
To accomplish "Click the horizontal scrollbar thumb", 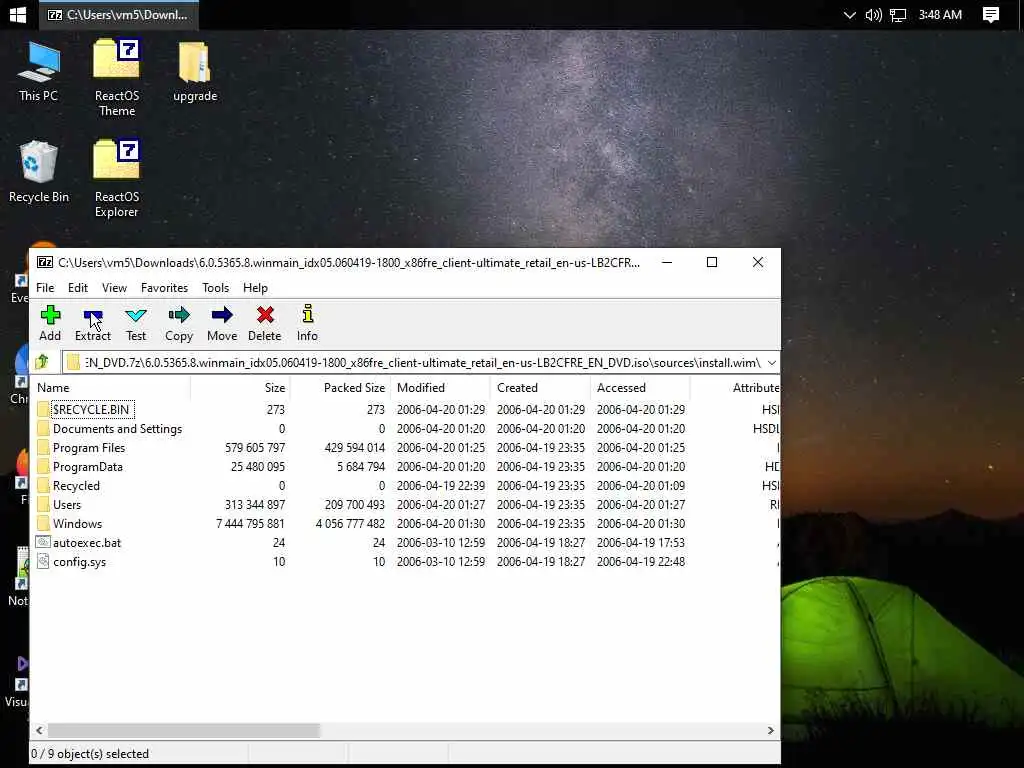I will 184,730.
